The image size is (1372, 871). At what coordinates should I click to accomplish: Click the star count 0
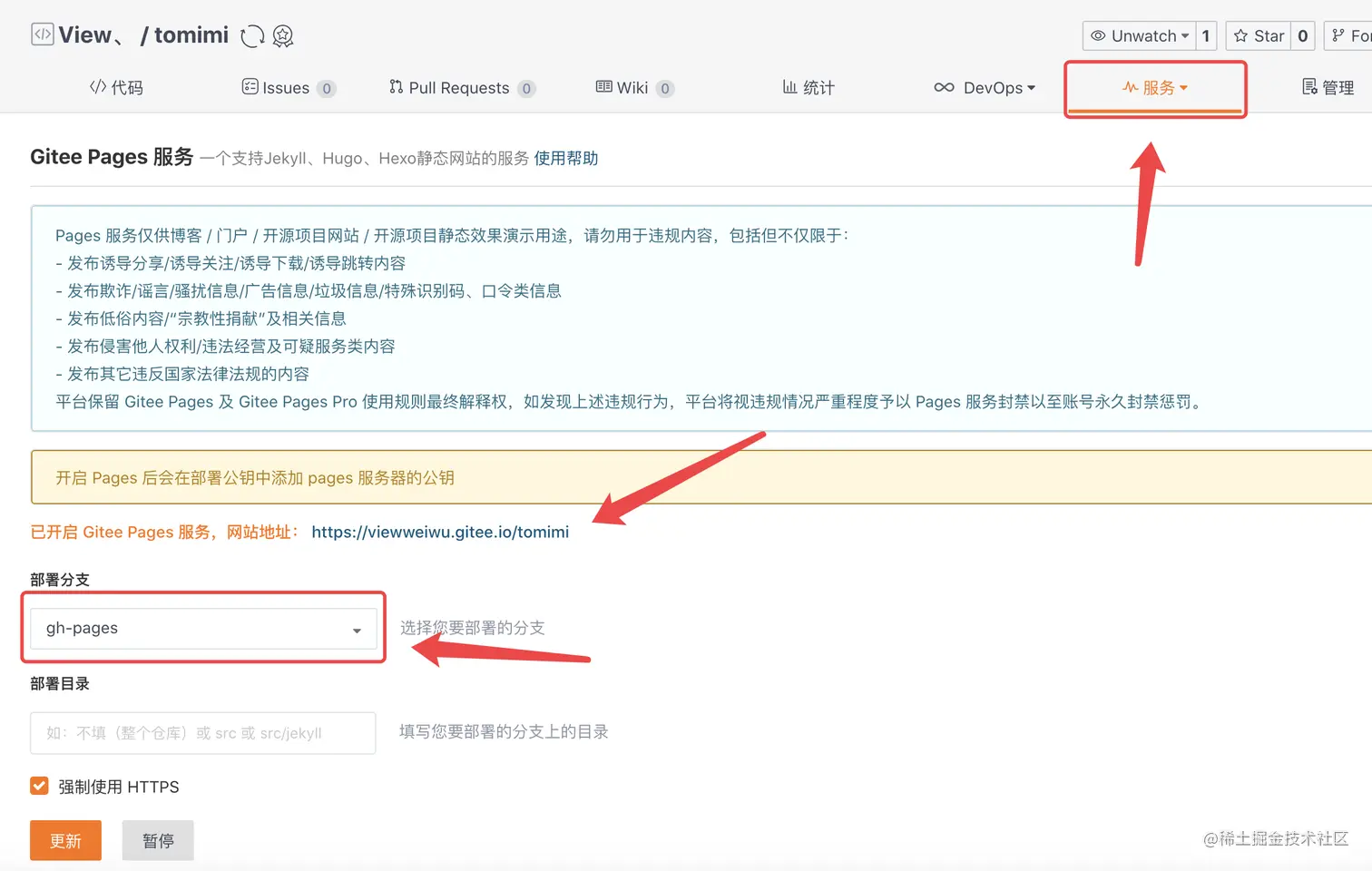[x=1303, y=36]
